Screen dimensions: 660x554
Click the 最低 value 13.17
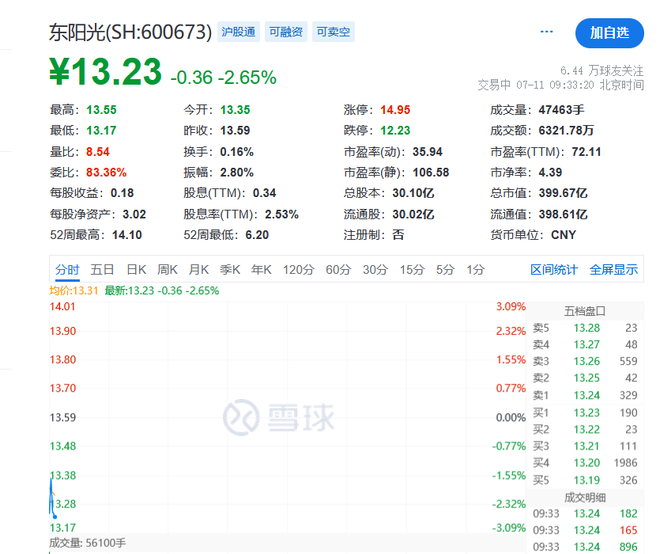[101, 131]
